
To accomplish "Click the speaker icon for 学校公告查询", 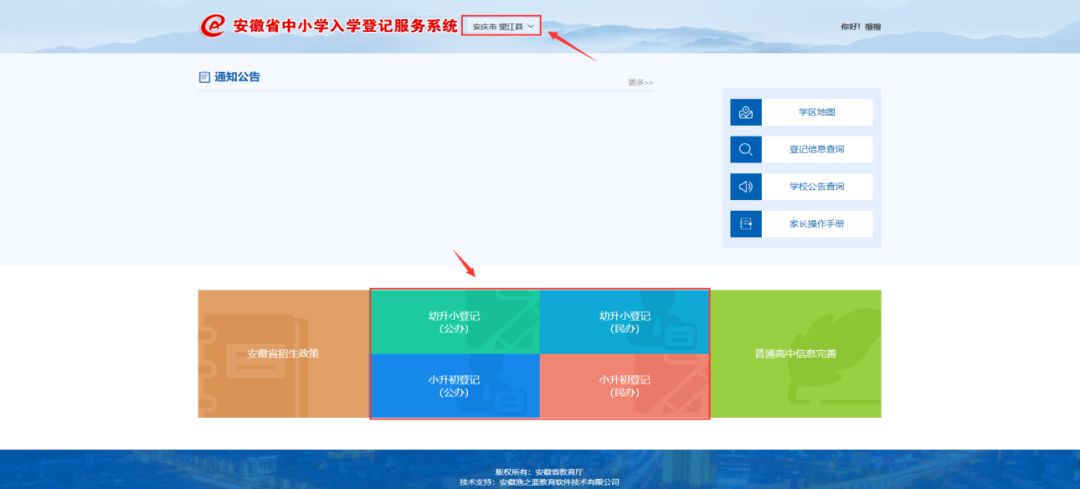I will click(x=746, y=187).
